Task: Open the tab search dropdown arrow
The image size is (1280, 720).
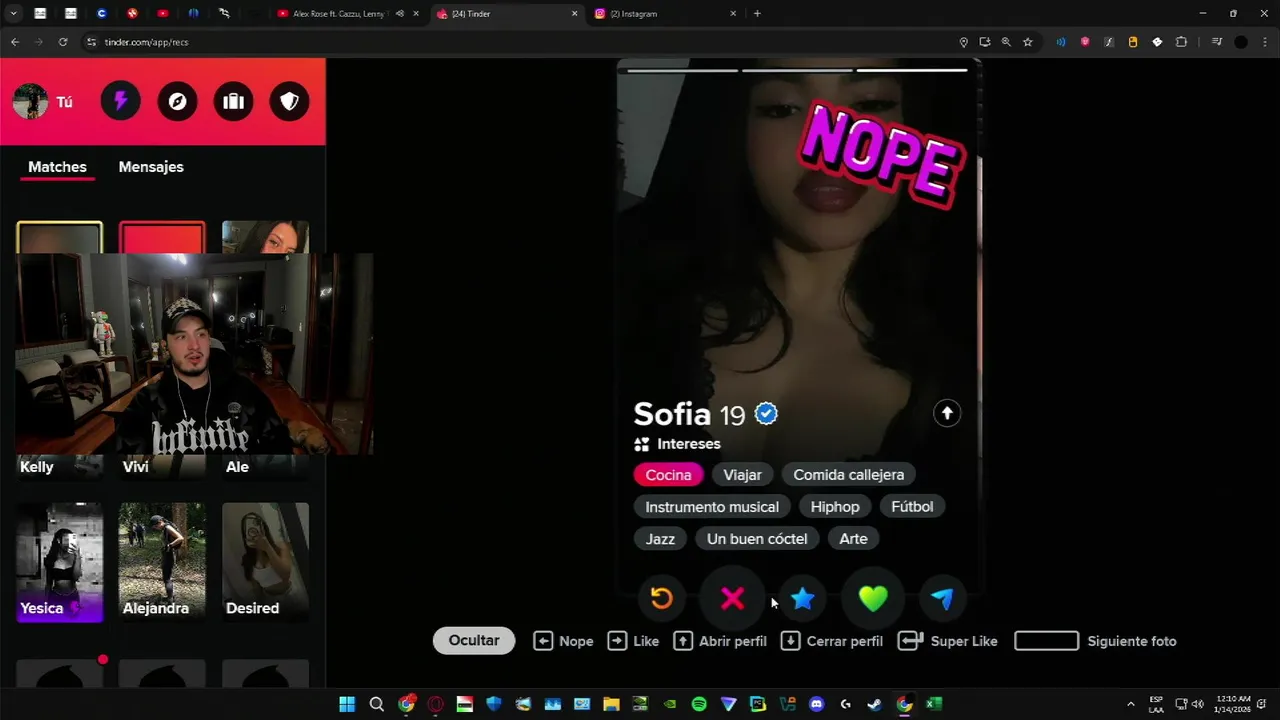Action: click(14, 14)
